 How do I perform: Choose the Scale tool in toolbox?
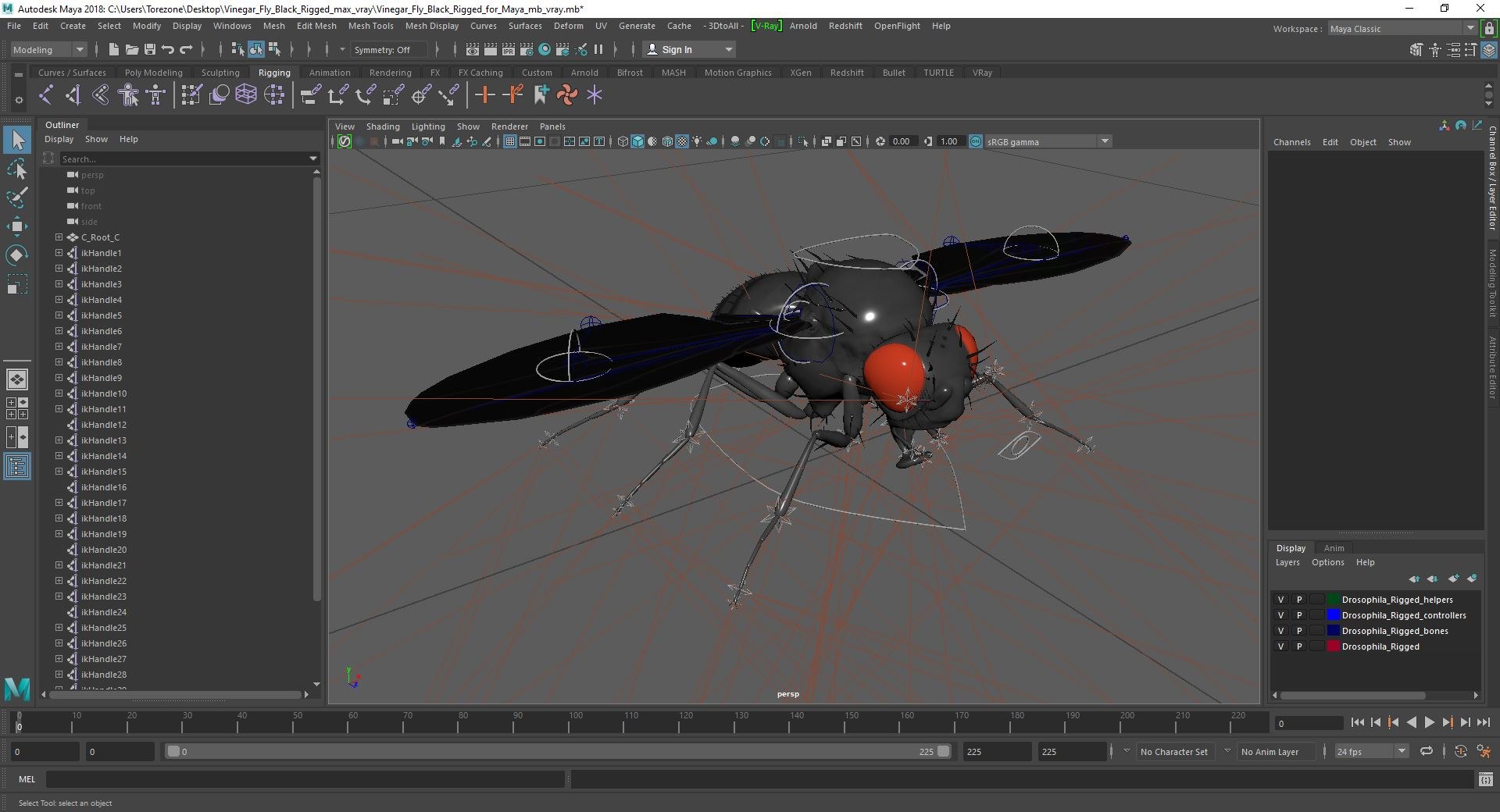17,284
